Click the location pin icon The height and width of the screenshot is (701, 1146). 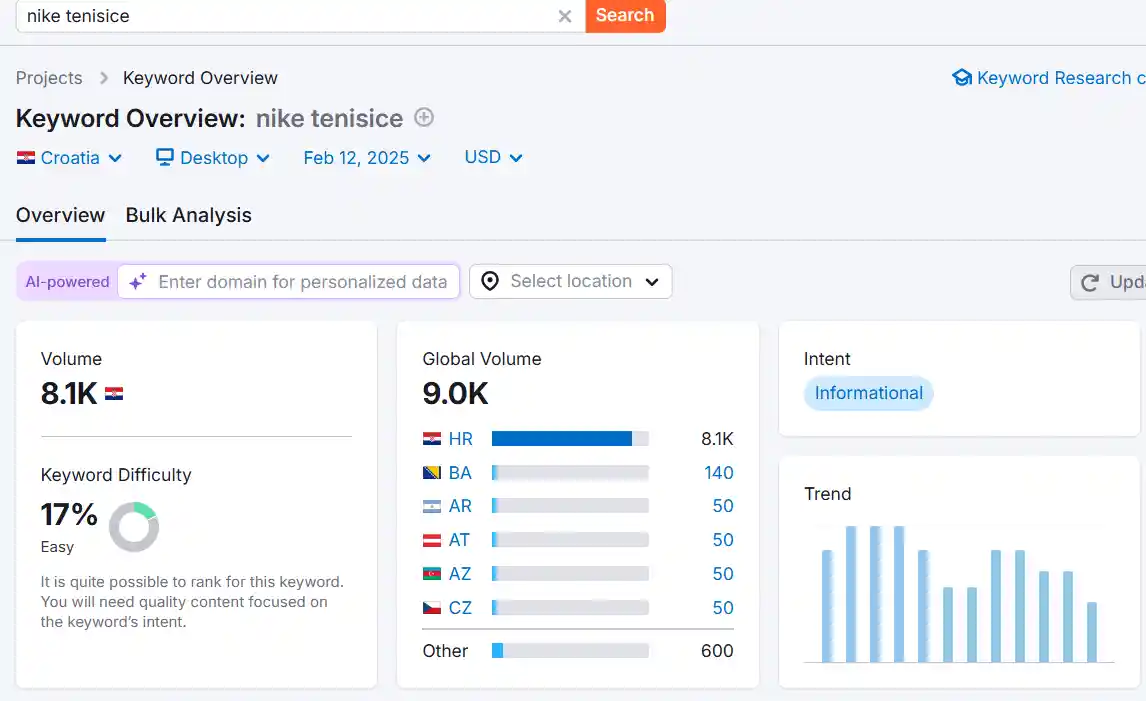click(490, 282)
